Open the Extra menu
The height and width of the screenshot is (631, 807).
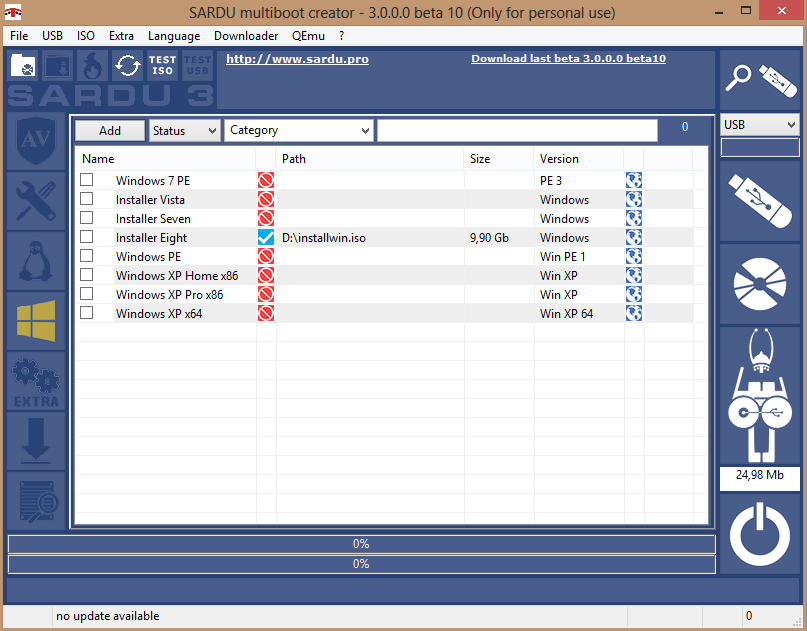pos(121,36)
